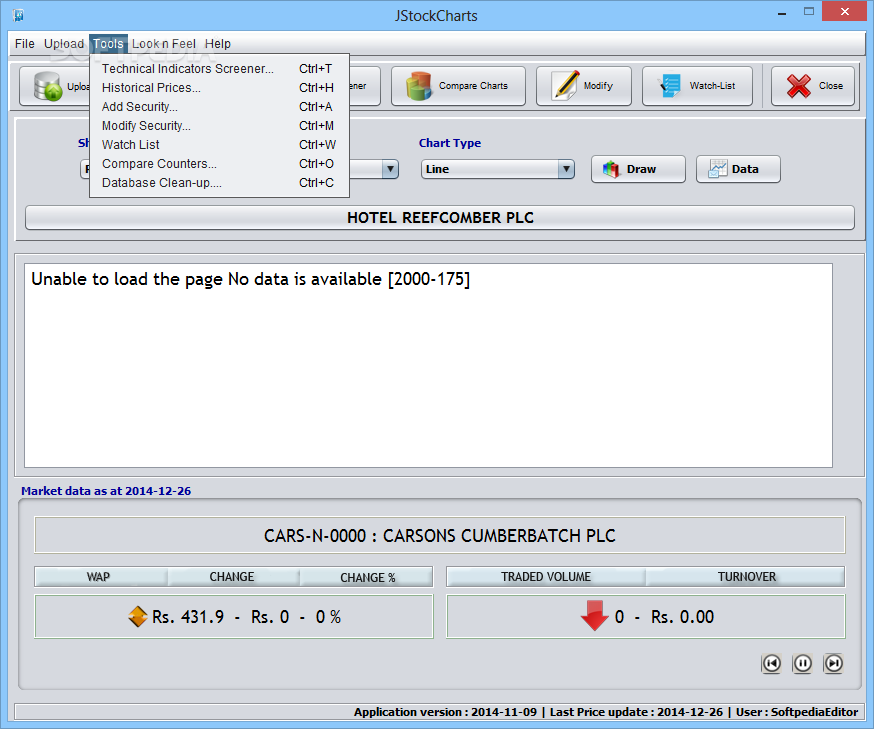Screen dimensions: 874x729
Task: Open the Upload menu
Action: point(64,43)
